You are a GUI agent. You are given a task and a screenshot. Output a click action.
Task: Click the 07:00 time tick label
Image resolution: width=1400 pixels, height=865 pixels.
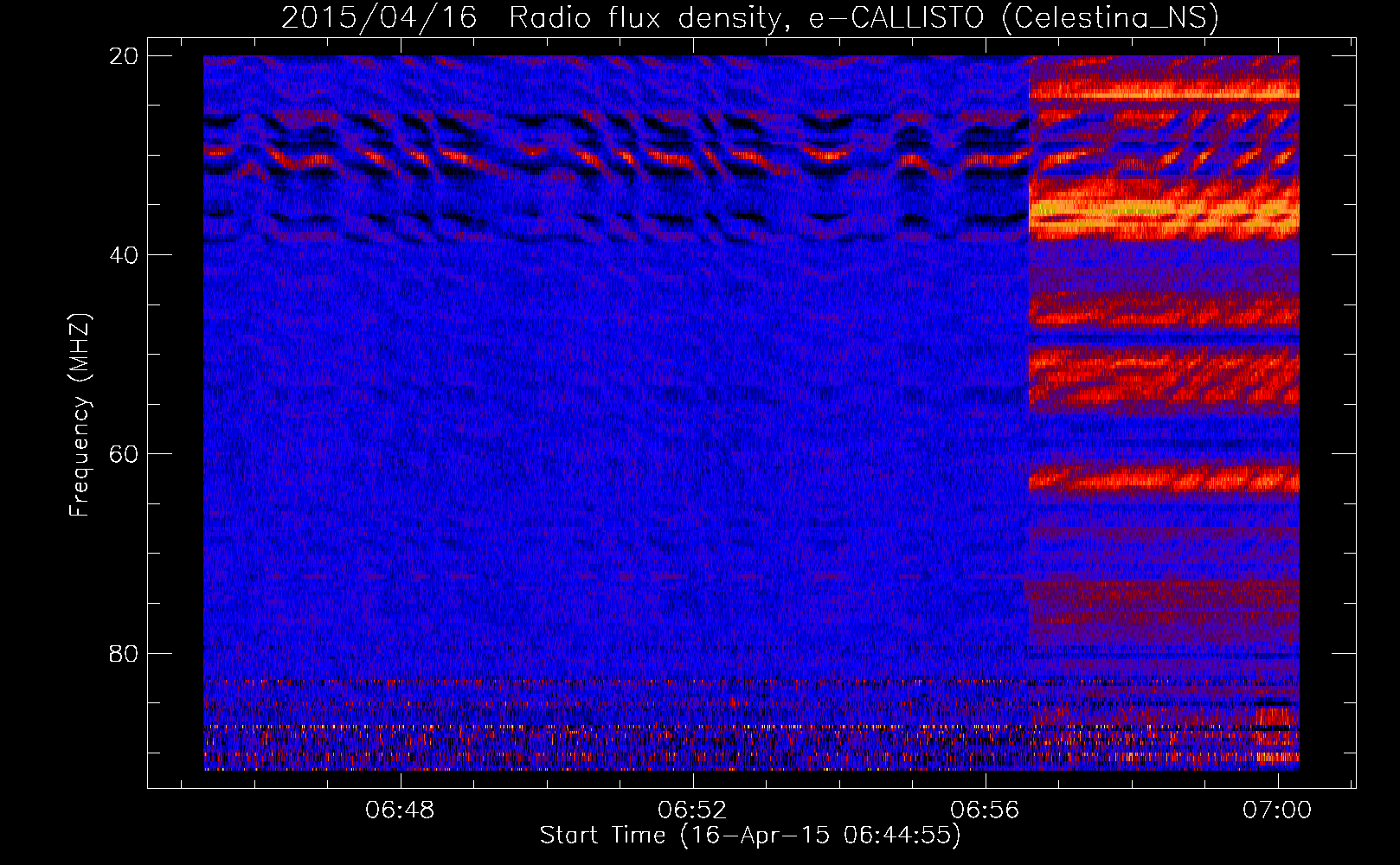click(x=1277, y=811)
